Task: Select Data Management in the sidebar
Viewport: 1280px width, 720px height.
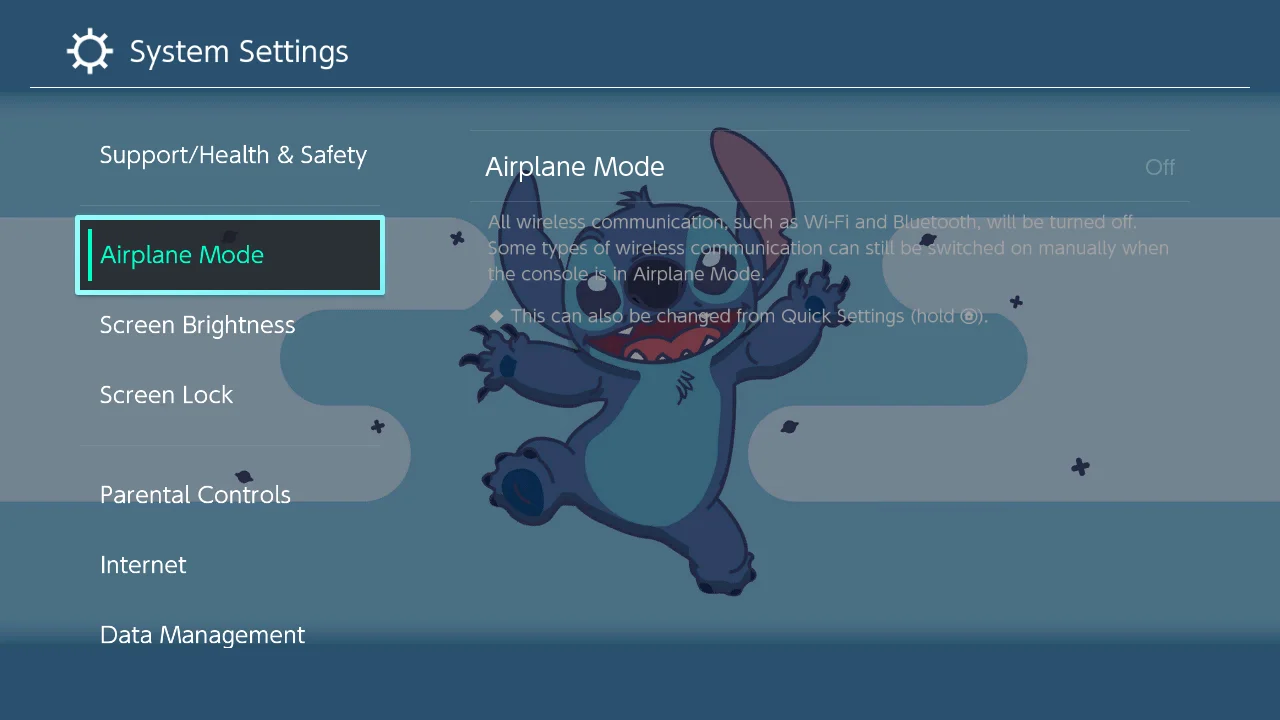Action: [202, 634]
